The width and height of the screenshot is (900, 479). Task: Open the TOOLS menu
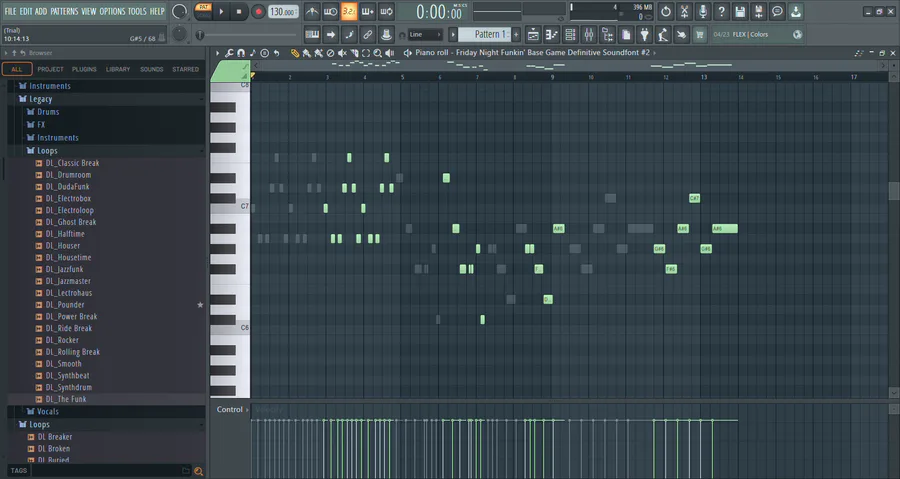coord(137,11)
